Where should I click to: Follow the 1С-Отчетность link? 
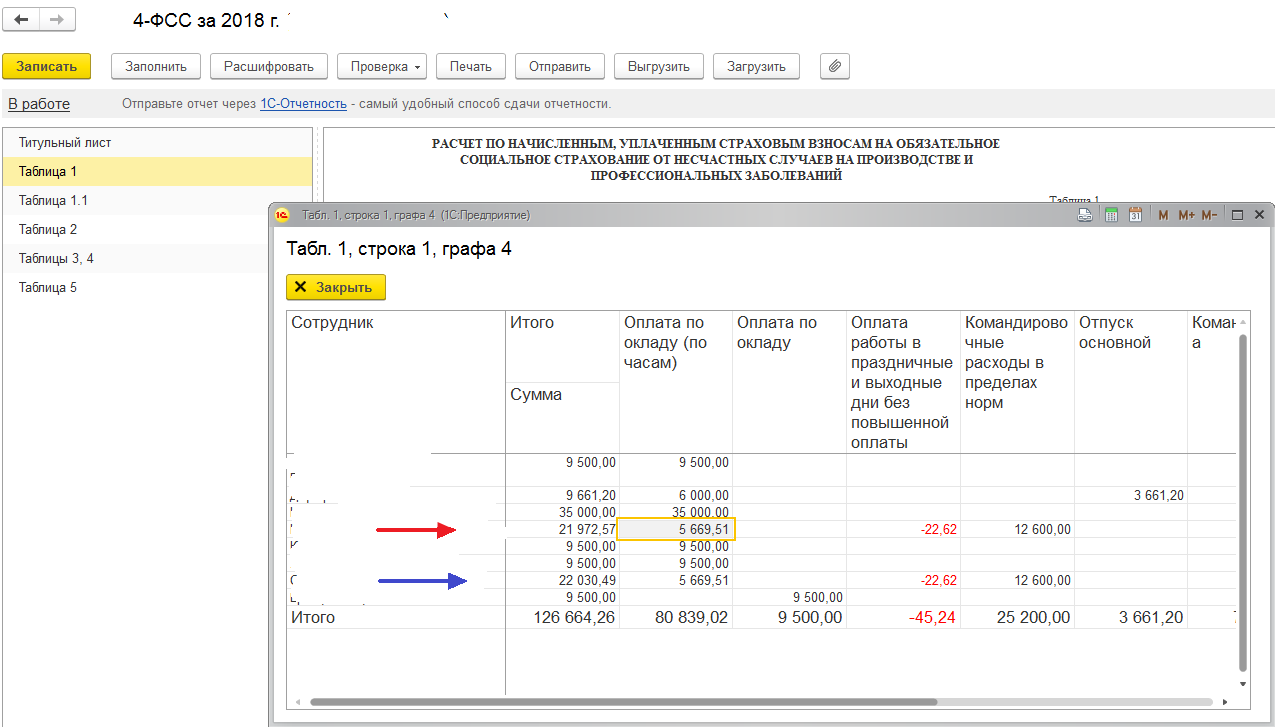303,104
